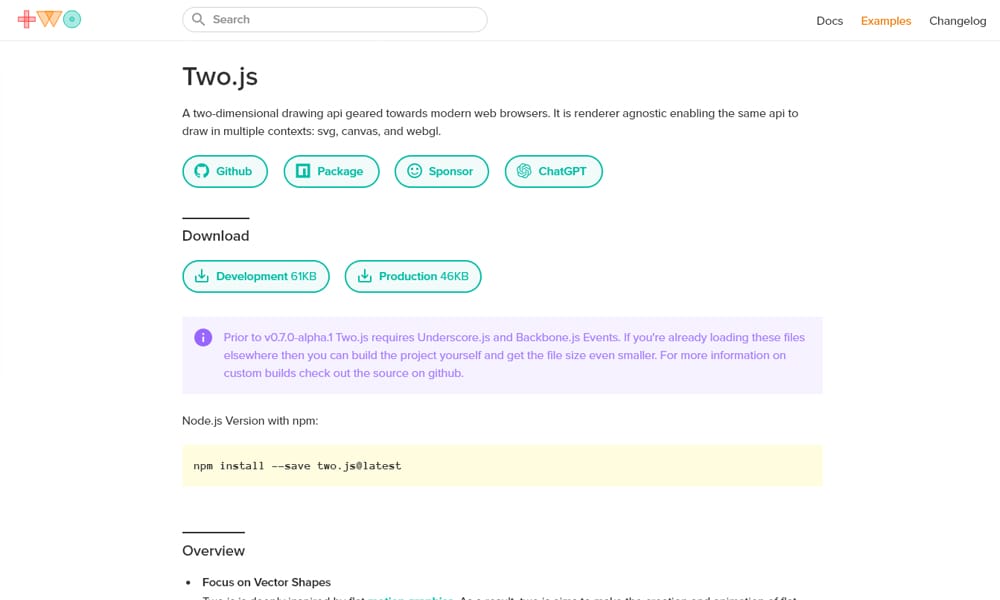Open the Examples menu item

click(x=886, y=21)
